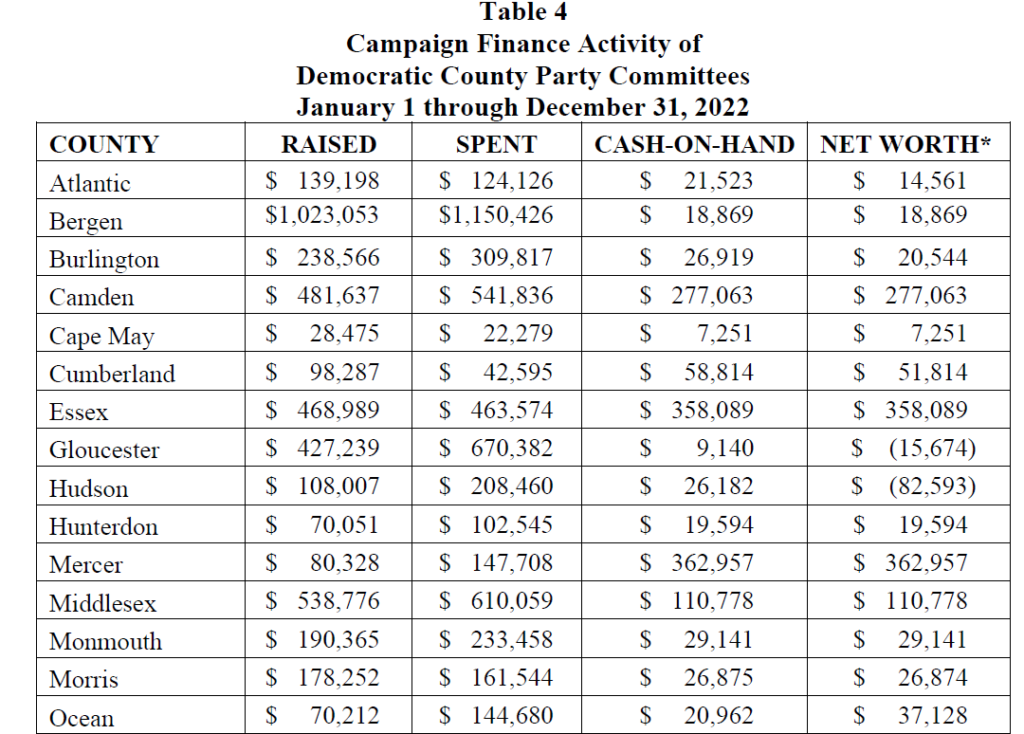Click the CASH-ON-HAND column header

click(694, 144)
